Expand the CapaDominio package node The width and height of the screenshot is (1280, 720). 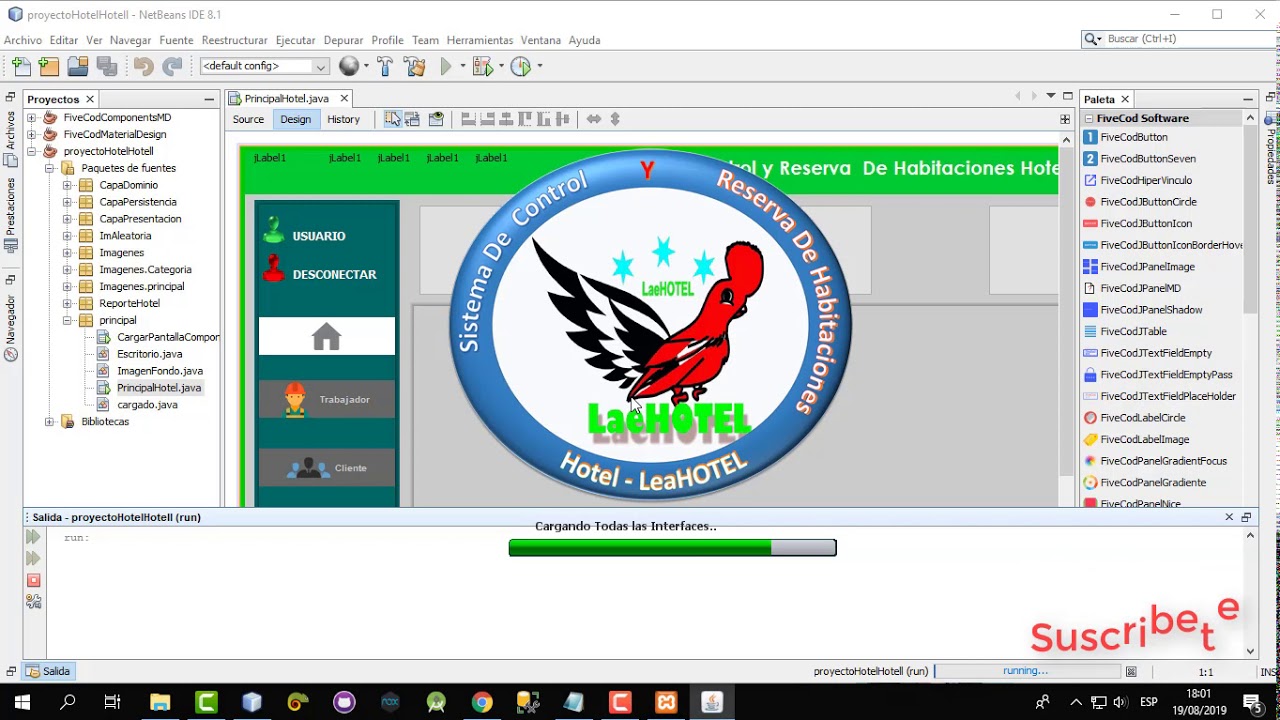67,185
